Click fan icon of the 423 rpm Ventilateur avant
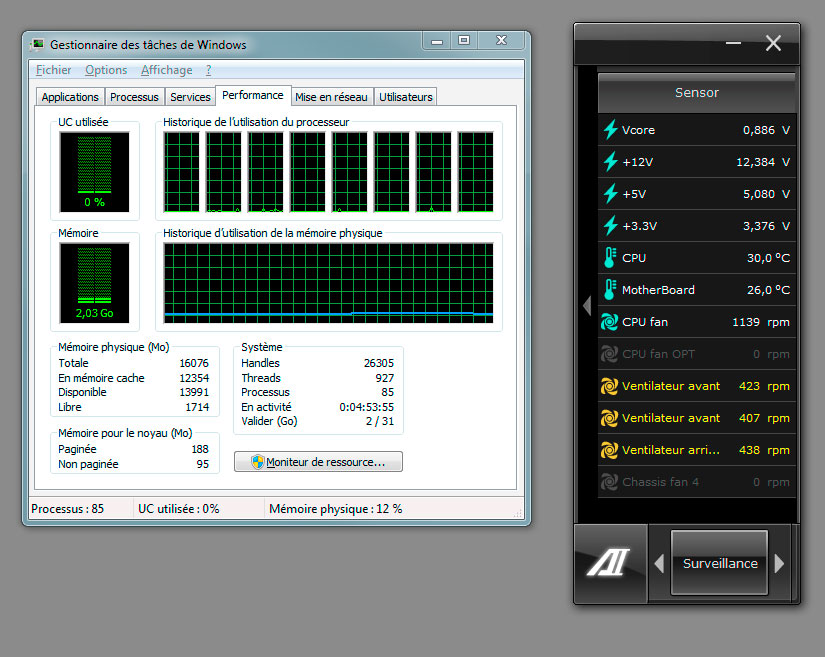 point(609,386)
